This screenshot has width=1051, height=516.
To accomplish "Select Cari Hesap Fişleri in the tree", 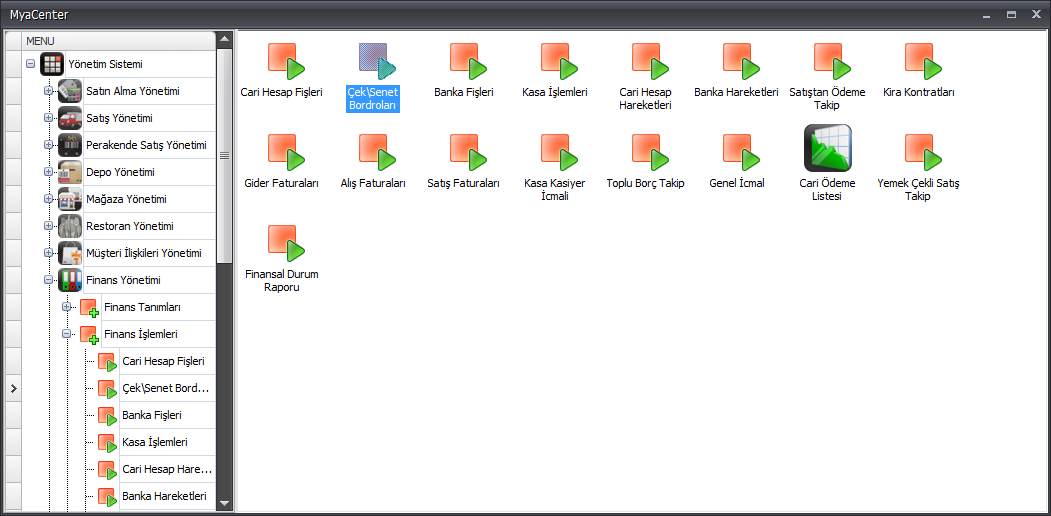I will 164,361.
